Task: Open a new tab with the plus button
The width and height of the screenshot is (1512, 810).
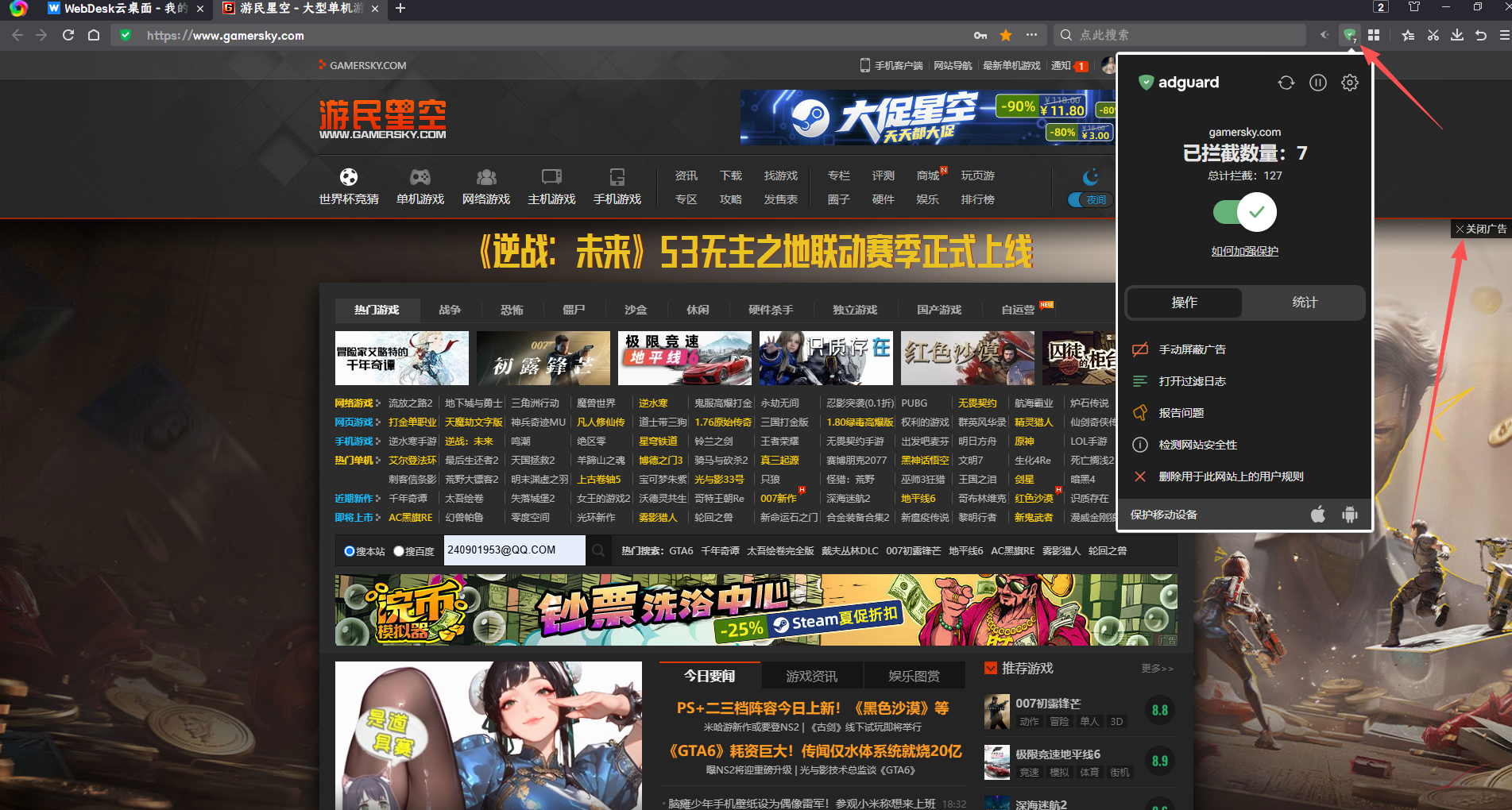Action: coord(400,8)
